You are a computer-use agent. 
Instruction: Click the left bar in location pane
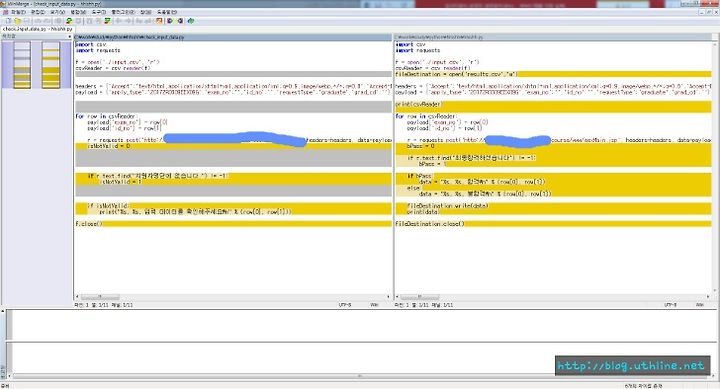(x=22, y=65)
